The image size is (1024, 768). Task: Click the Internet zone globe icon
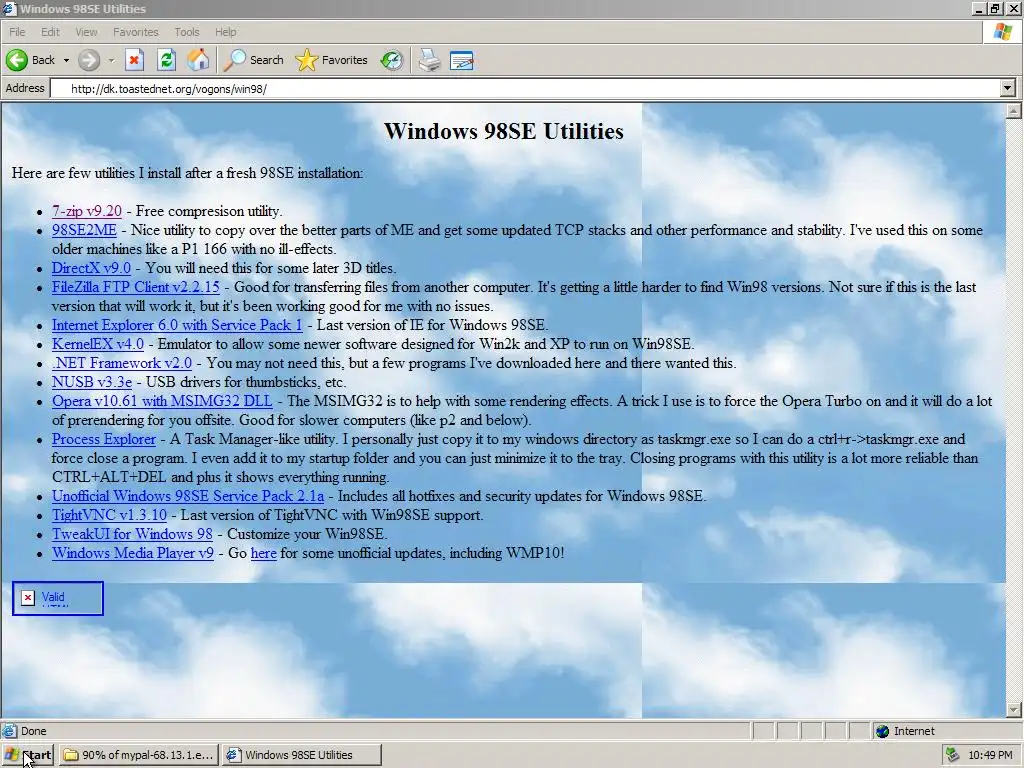click(882, 731)
